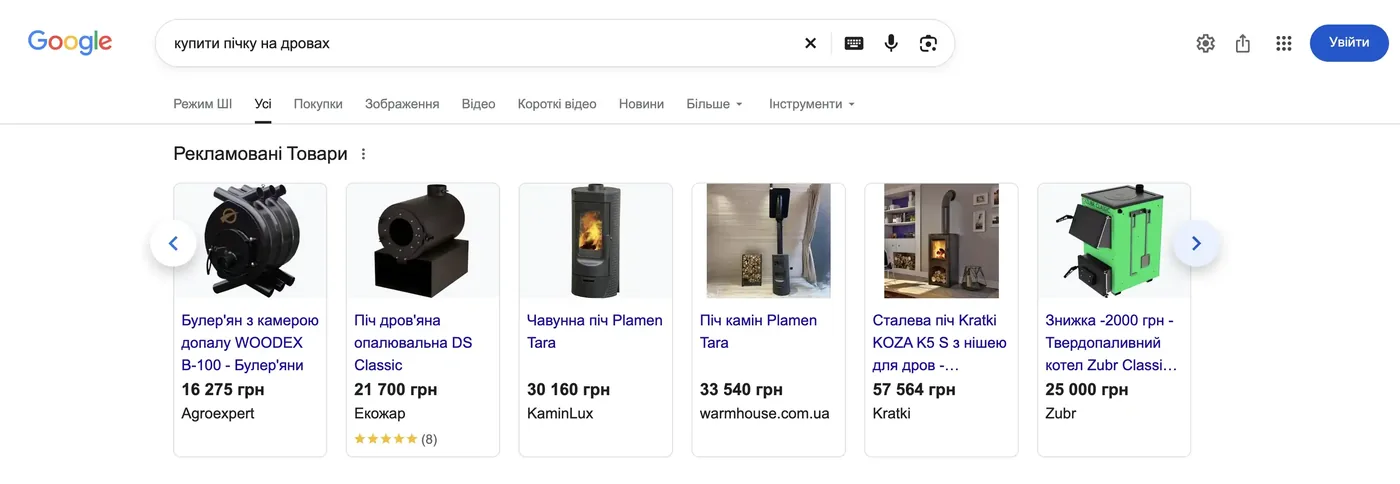Click the previous carousel arrow
Screen dimensions: 1400x484
pos(173,243)
